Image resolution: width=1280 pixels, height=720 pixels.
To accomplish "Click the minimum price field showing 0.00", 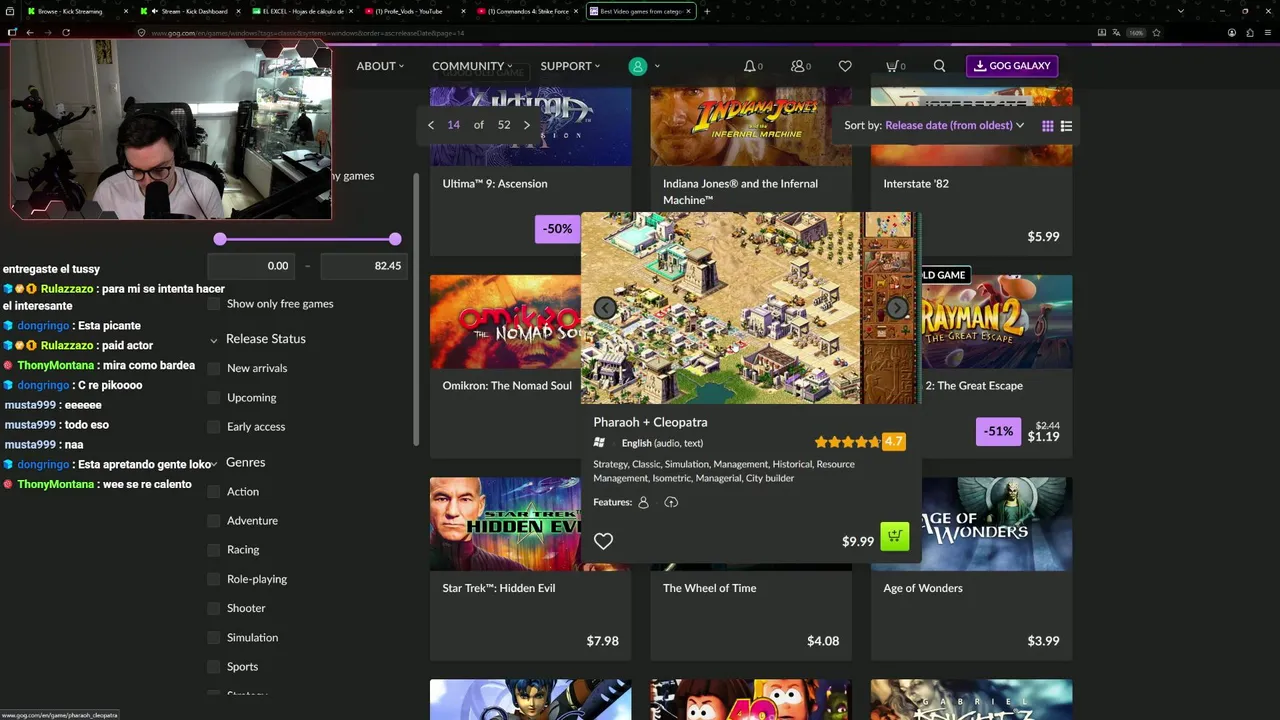I will 251,266.
